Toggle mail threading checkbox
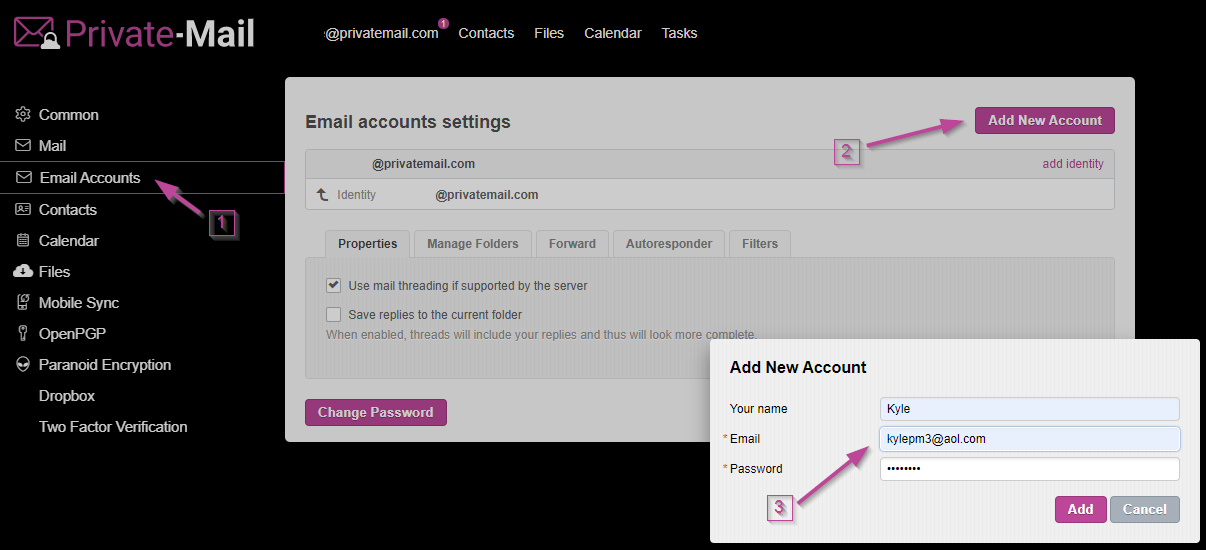 click(334, 285)
